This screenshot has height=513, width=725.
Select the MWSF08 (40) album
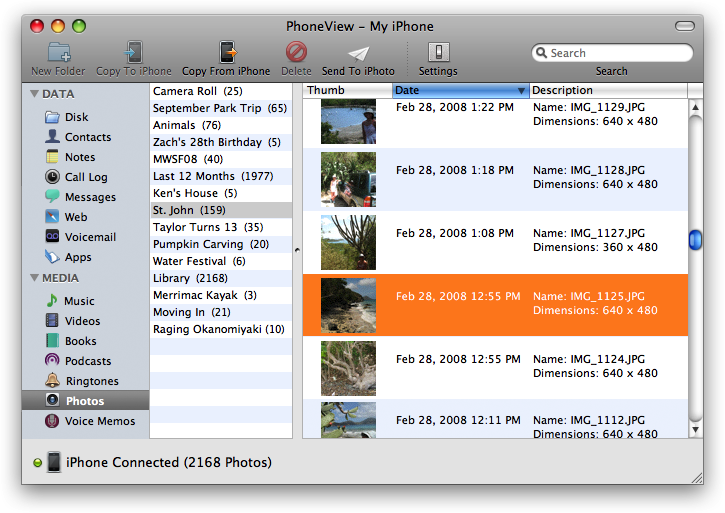[x=221, y=159]
